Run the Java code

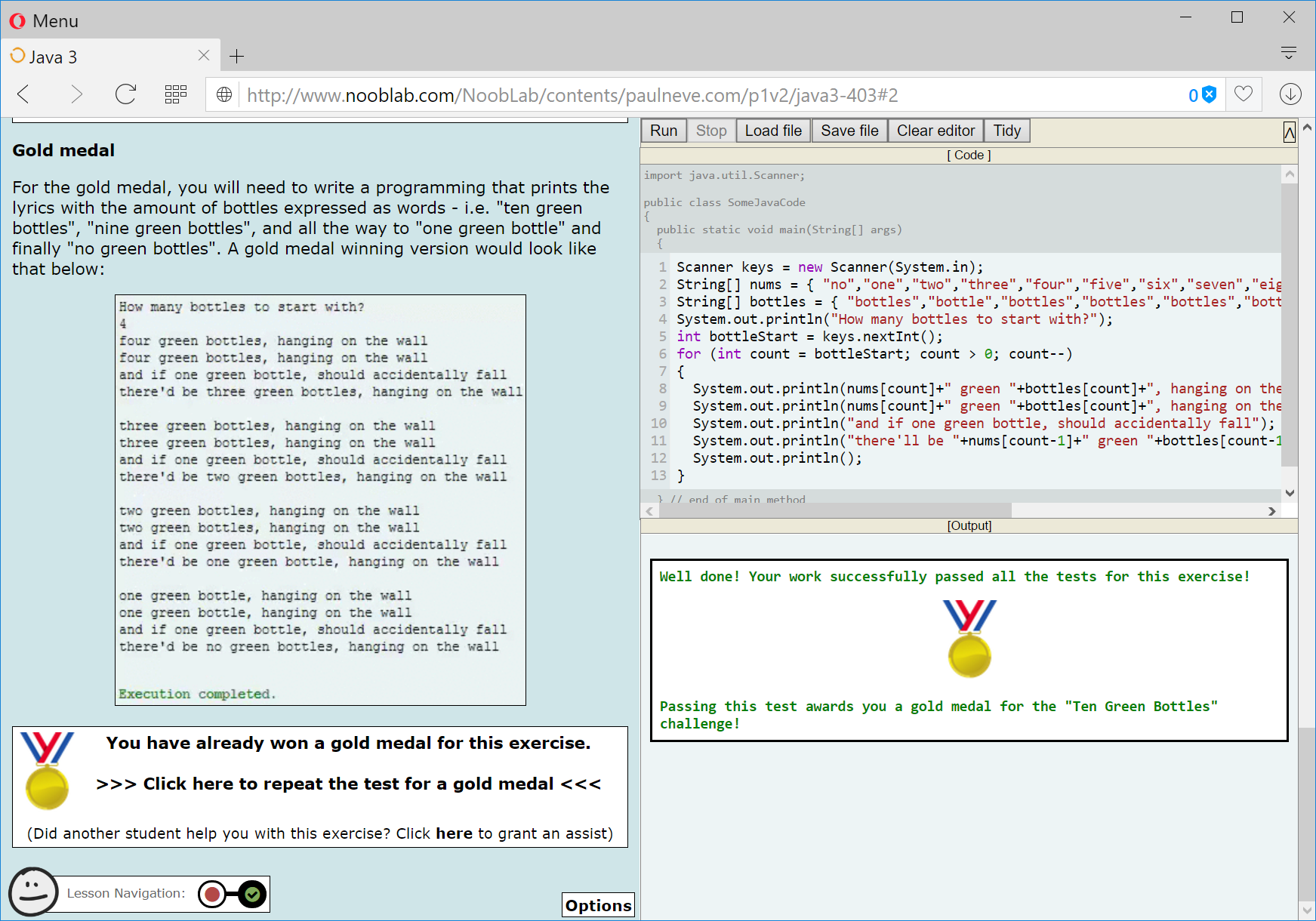[x=664, y=131]
